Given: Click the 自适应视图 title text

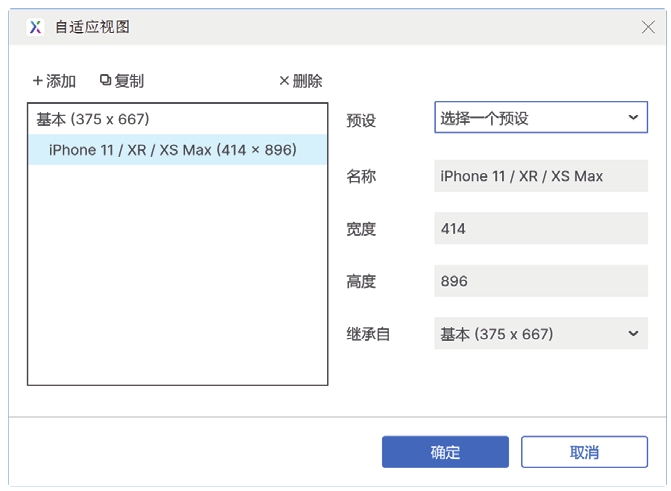Looking at the screenshot, I should point(92,27).
